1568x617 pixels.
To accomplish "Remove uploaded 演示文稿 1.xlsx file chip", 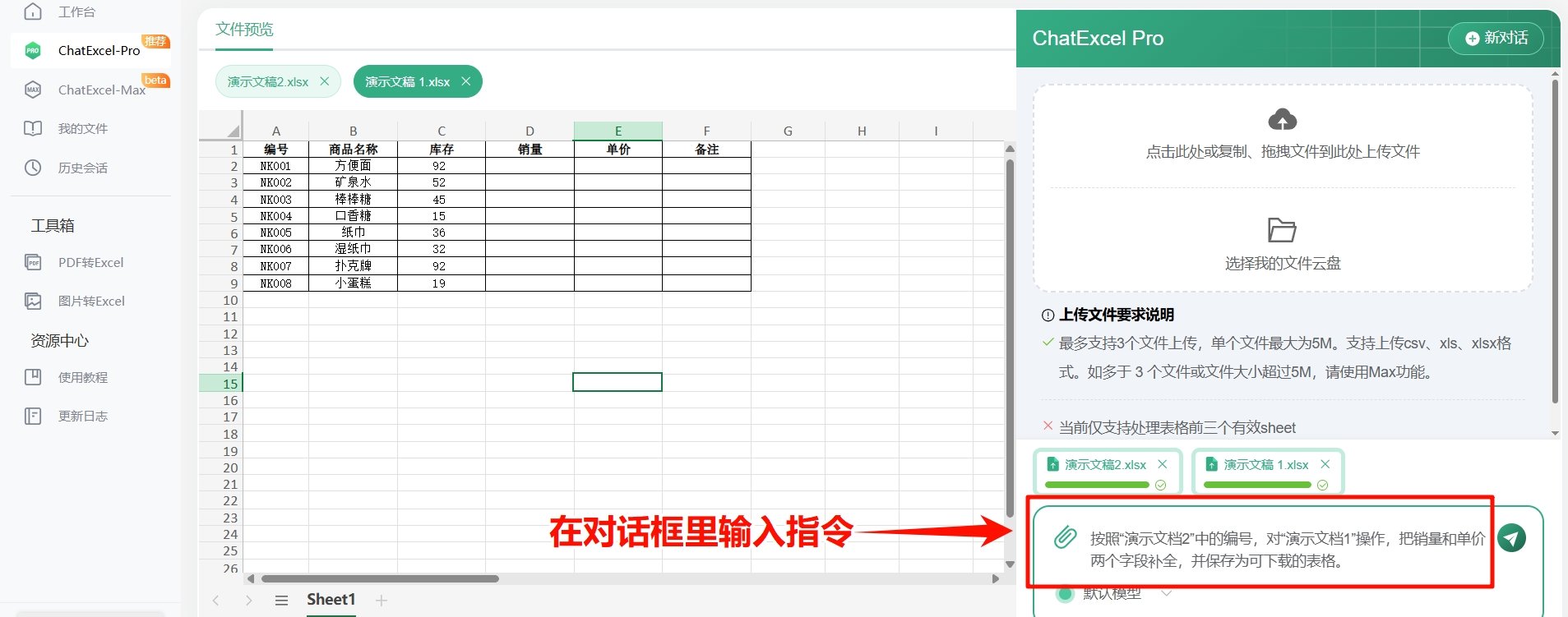I will [x=1325, y=464].
